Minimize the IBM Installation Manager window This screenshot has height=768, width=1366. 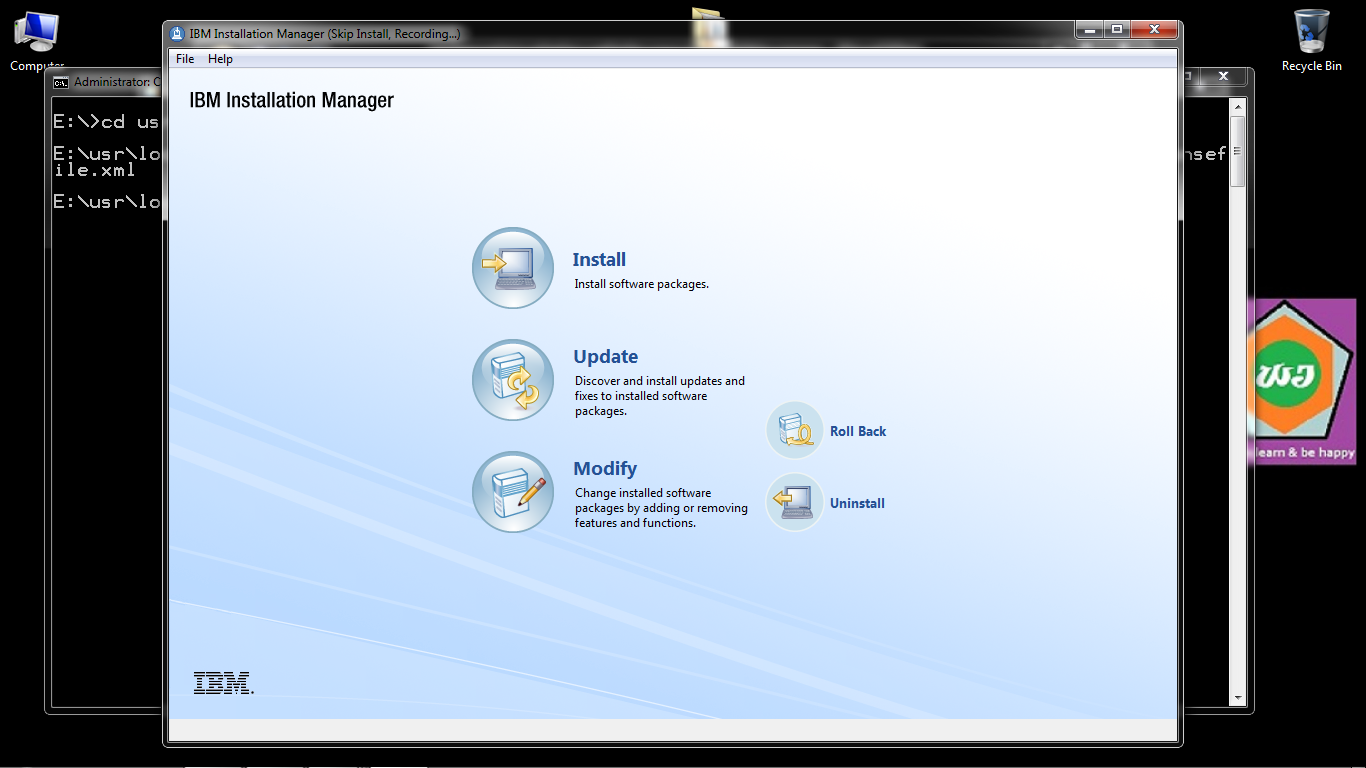coord(1090,30)
